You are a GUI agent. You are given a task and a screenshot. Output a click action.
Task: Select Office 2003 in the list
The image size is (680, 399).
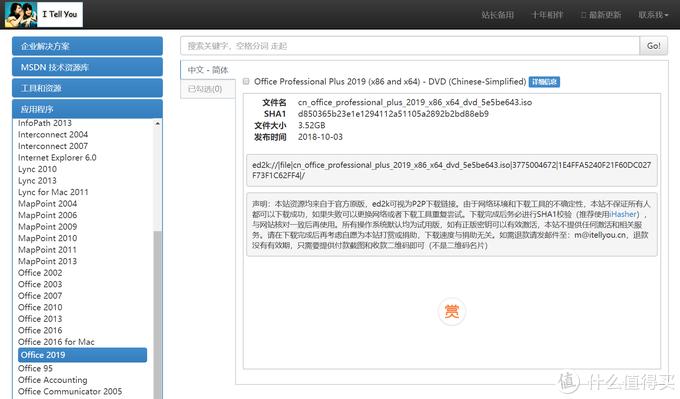(x=40, y=284)
